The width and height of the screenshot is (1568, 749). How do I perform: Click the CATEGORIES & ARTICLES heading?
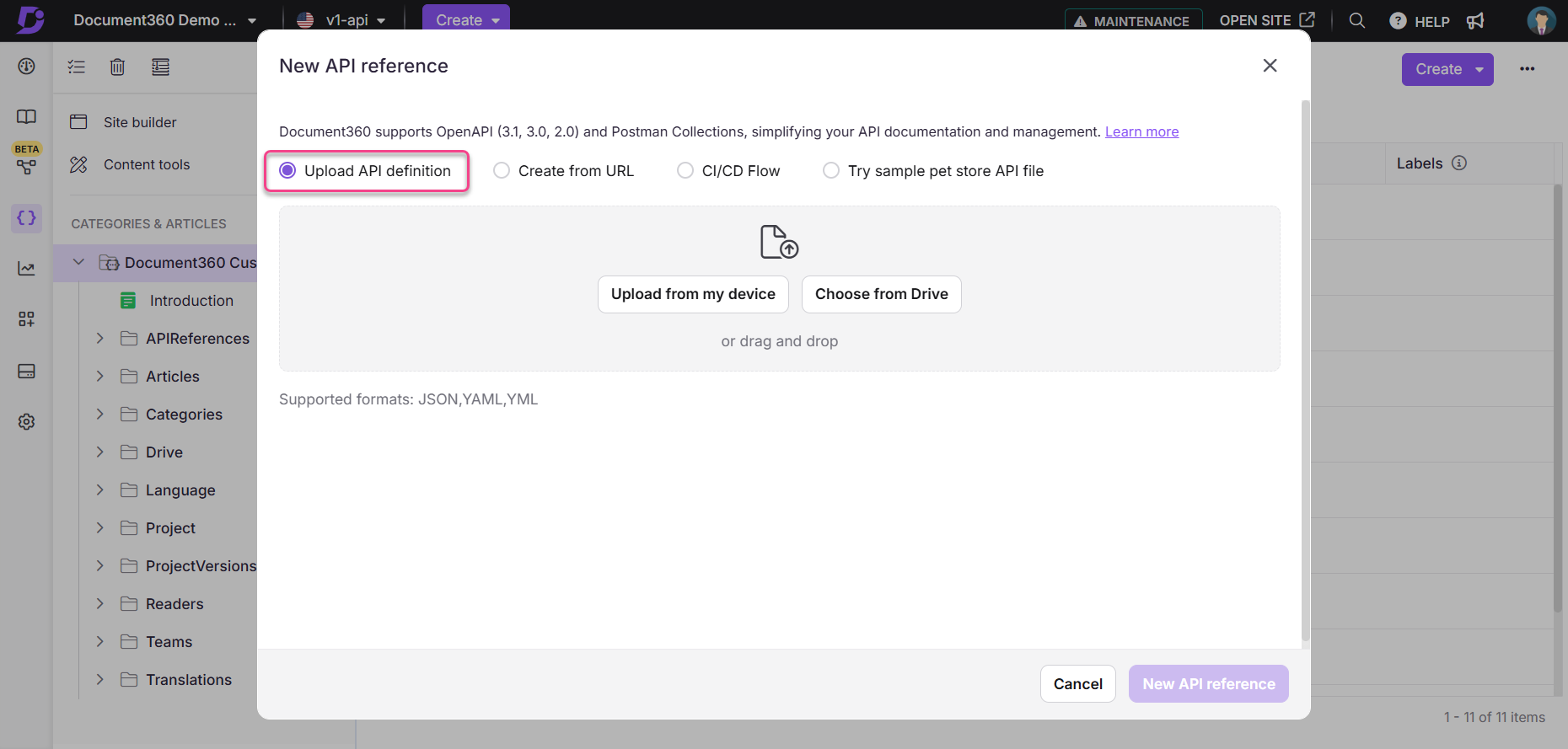pyautogui.click(x=148, y=224)
